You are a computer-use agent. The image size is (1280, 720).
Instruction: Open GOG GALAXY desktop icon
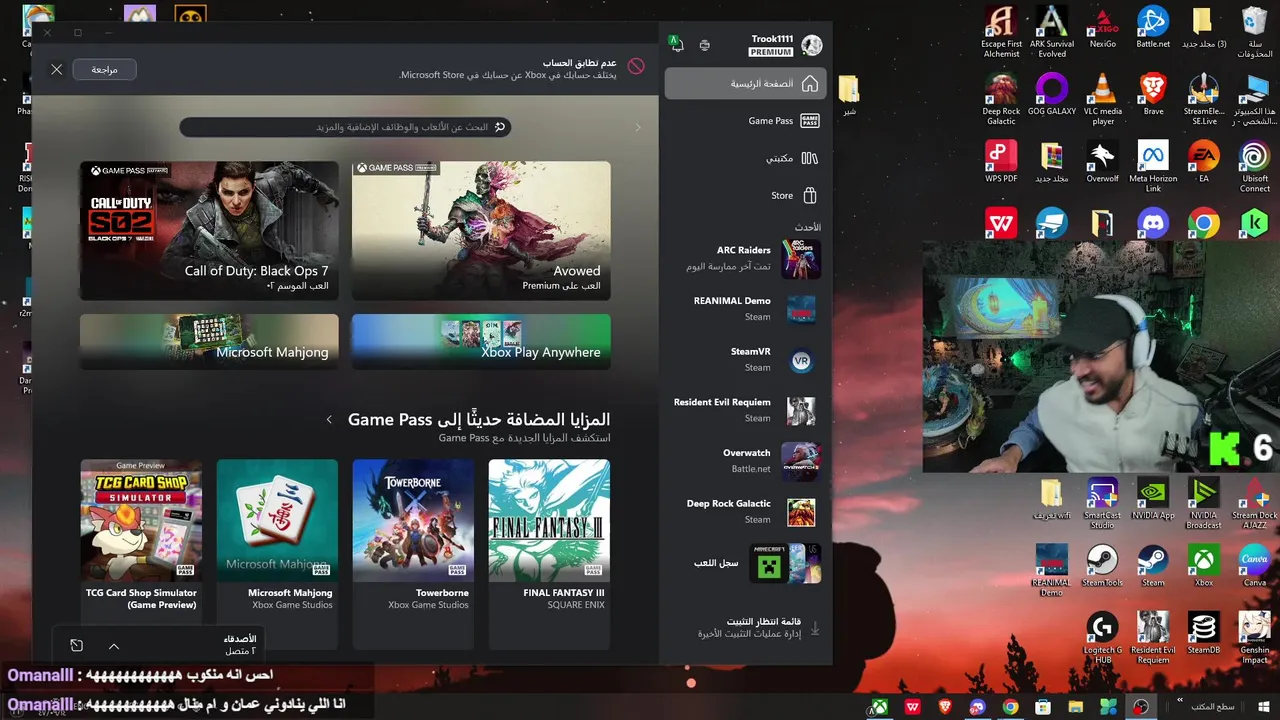click(1052, 95)
